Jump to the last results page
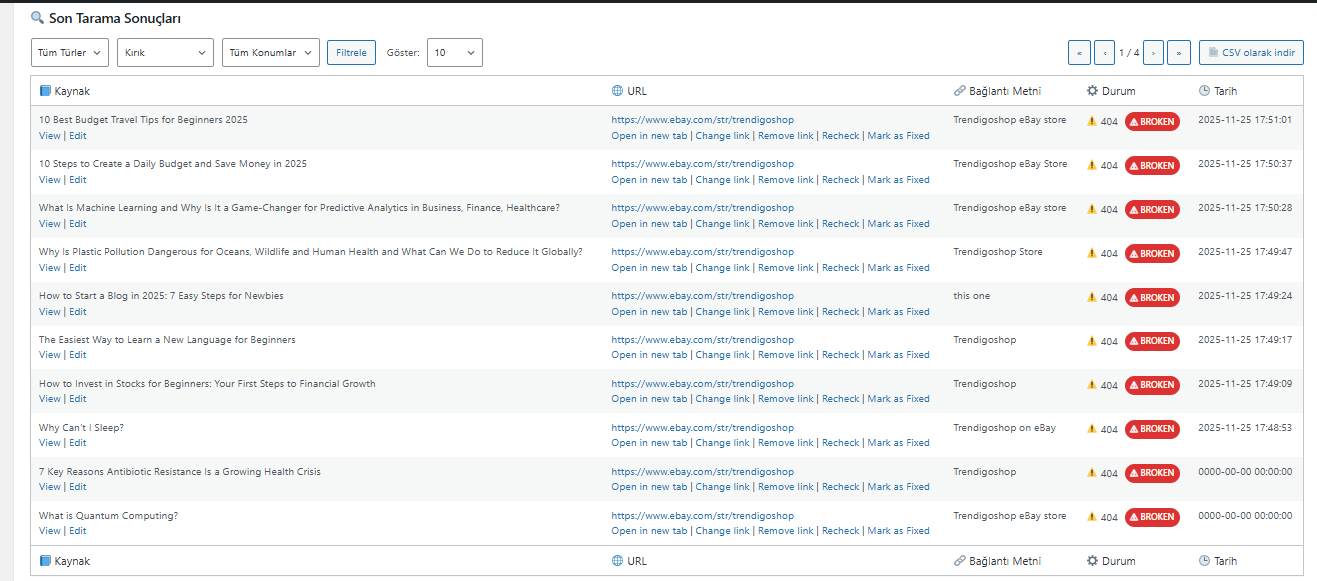The width and height of the screenshot is (1317, 581). point(1179,53)
